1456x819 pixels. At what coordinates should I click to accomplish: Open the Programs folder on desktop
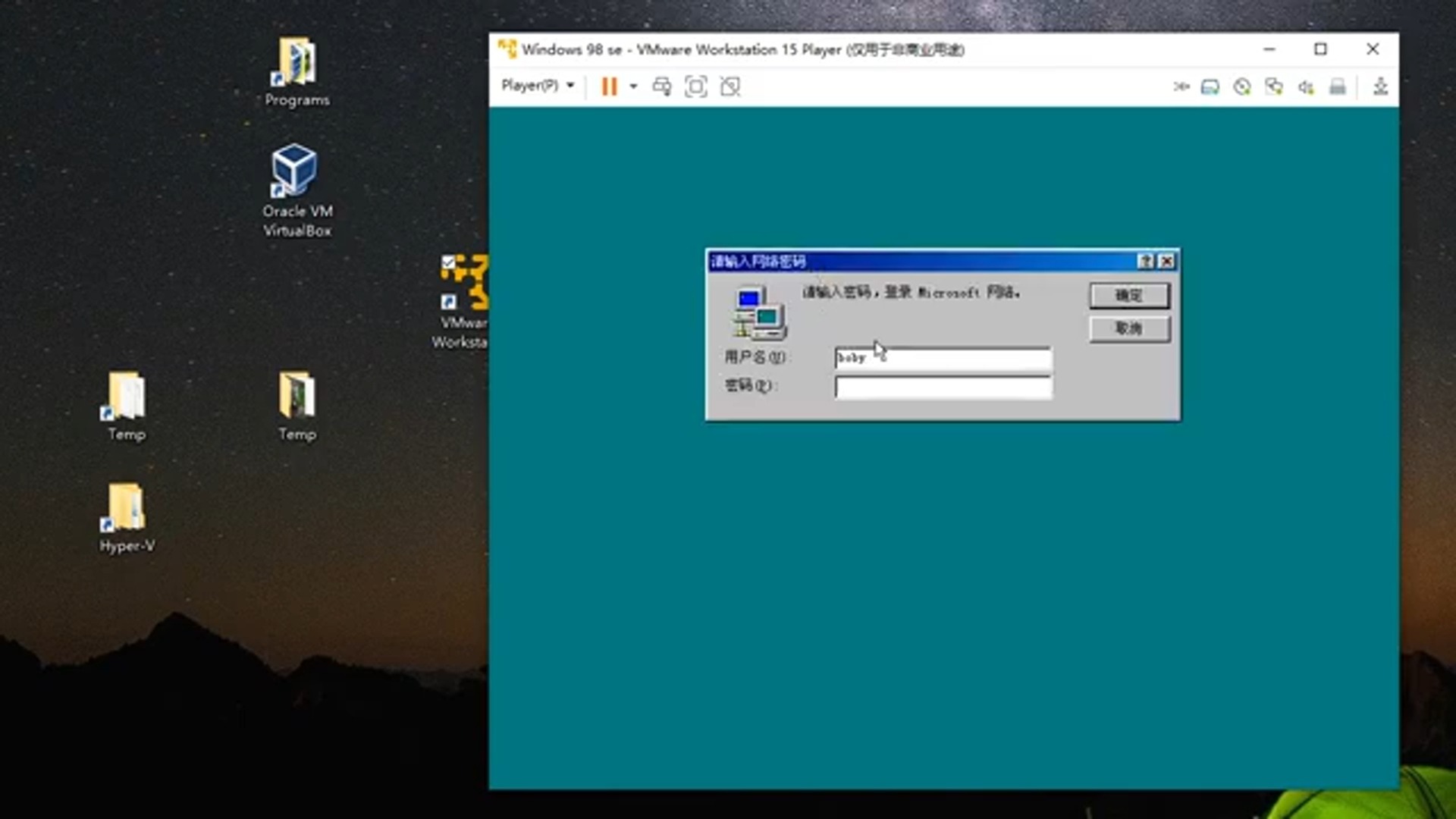pos(297,73)
